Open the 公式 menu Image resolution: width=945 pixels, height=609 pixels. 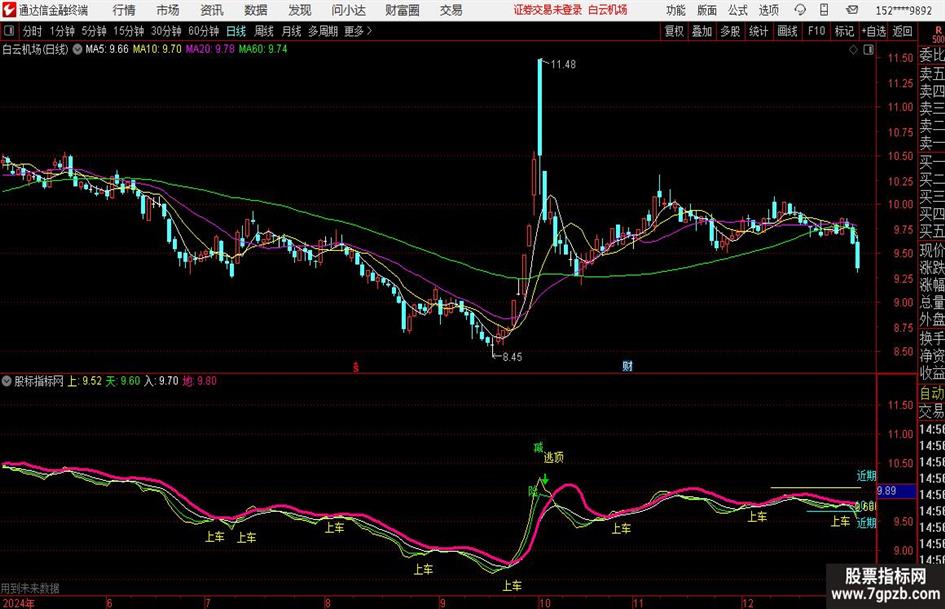738,10
